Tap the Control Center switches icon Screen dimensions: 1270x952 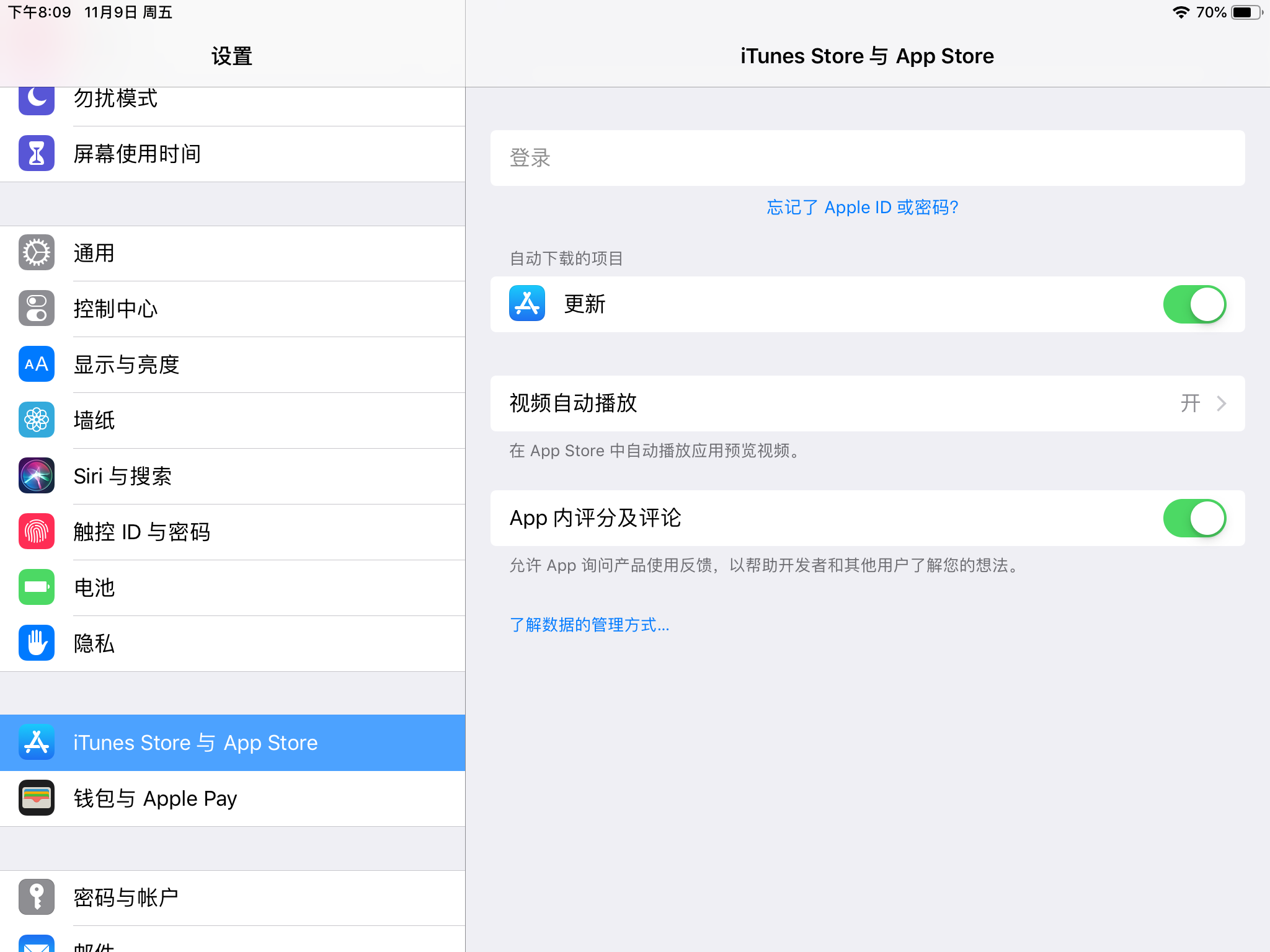tap(37, 308)
